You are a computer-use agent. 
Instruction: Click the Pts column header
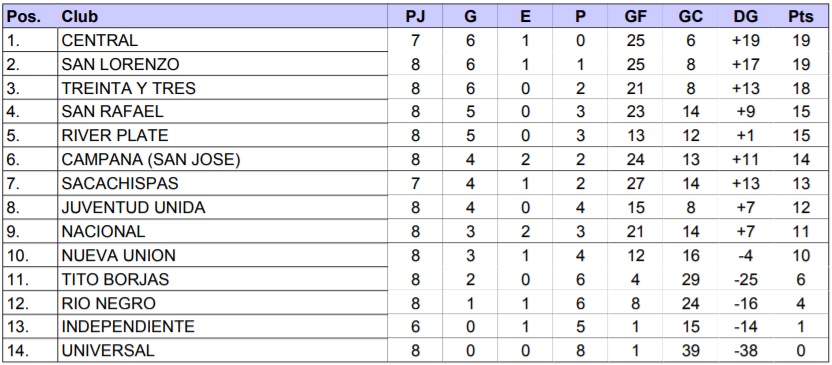point(800,16)
